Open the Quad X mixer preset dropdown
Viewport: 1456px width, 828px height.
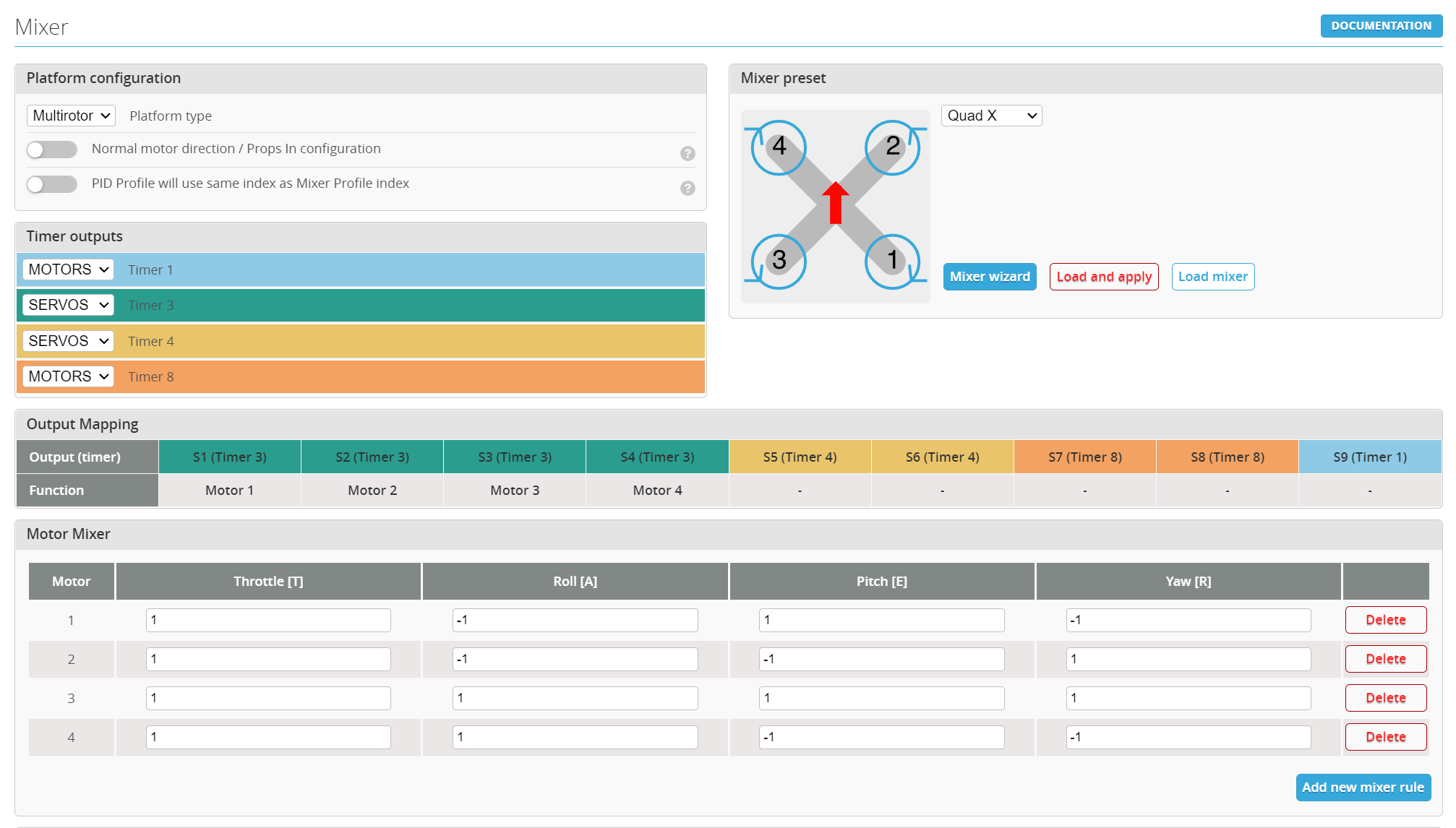click(990, 115)
